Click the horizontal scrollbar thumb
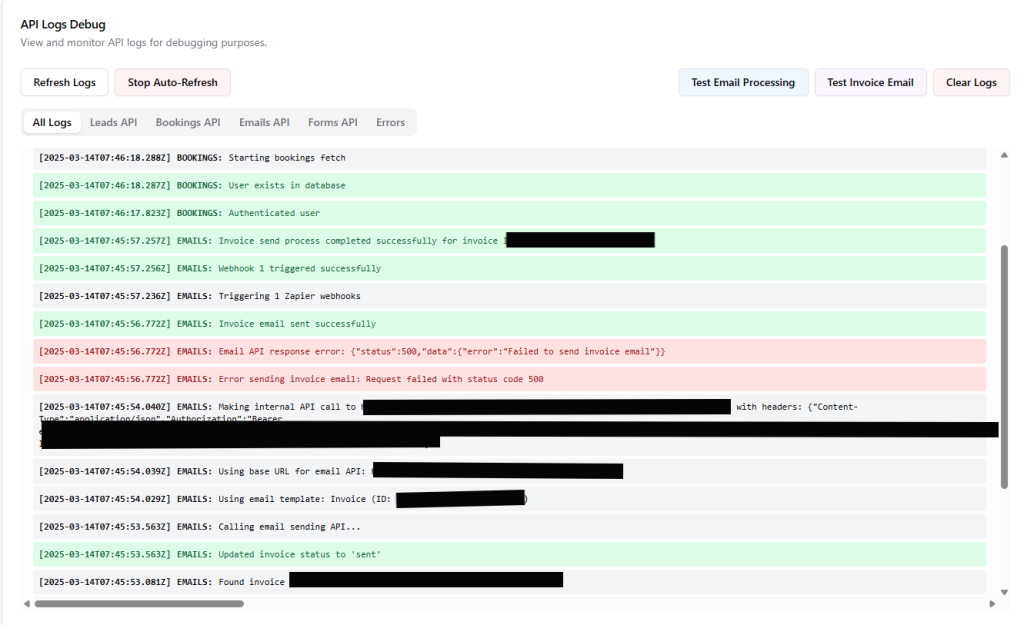1024x625 pixels. 139,604
